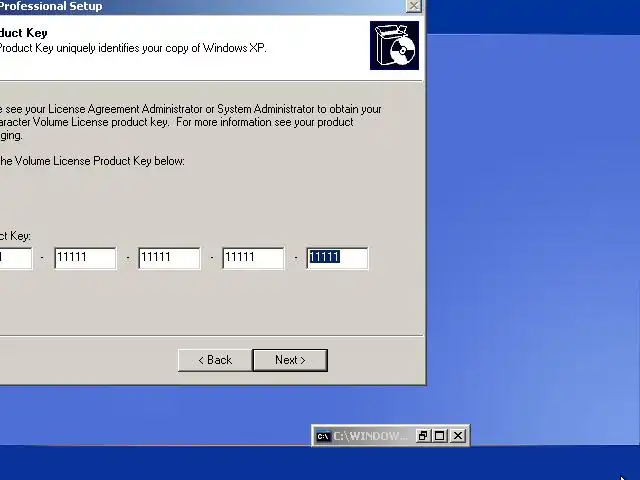This screenshot has height=480, width=640.
Task: Select the third product key segment box
Action: [x=169, y=258]
